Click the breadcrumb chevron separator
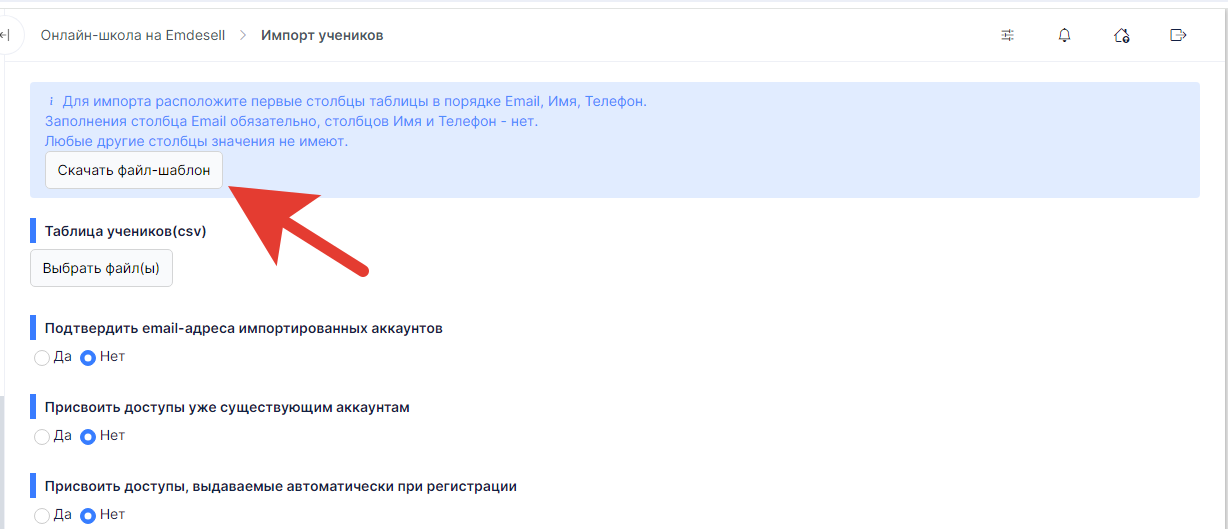 pos(243,36)
